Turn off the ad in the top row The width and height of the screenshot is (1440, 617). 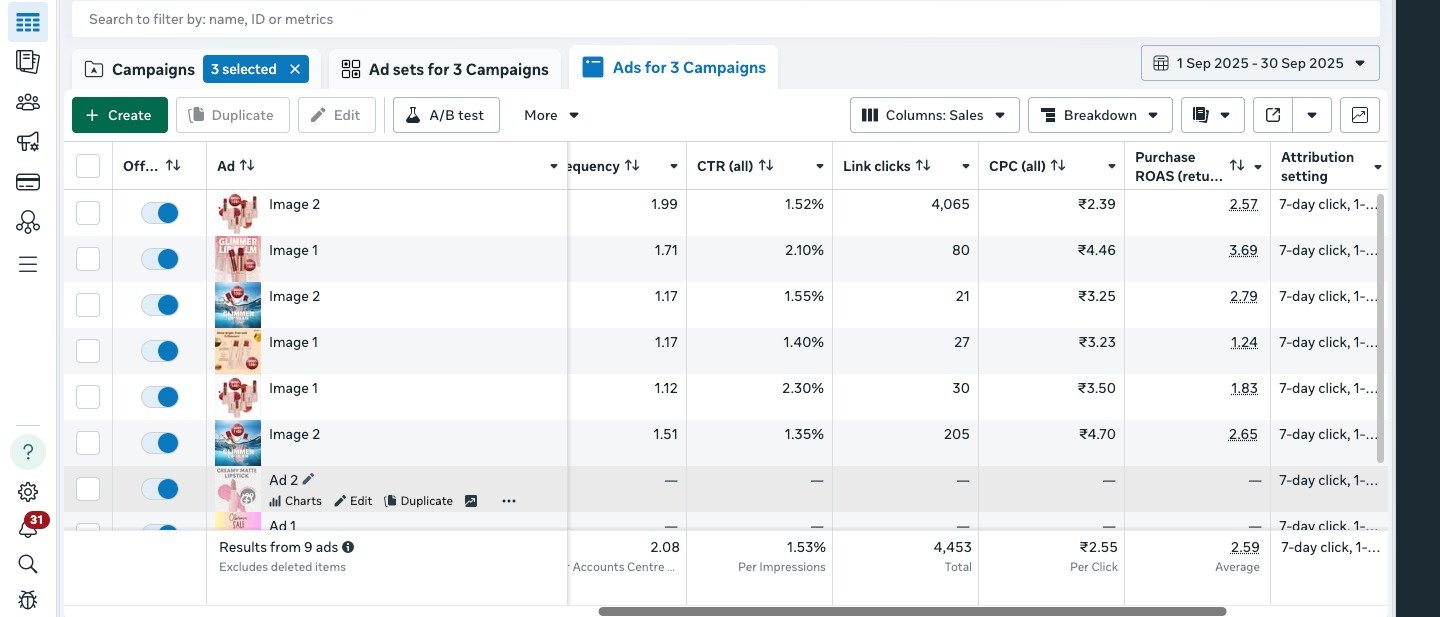(160, 212)
